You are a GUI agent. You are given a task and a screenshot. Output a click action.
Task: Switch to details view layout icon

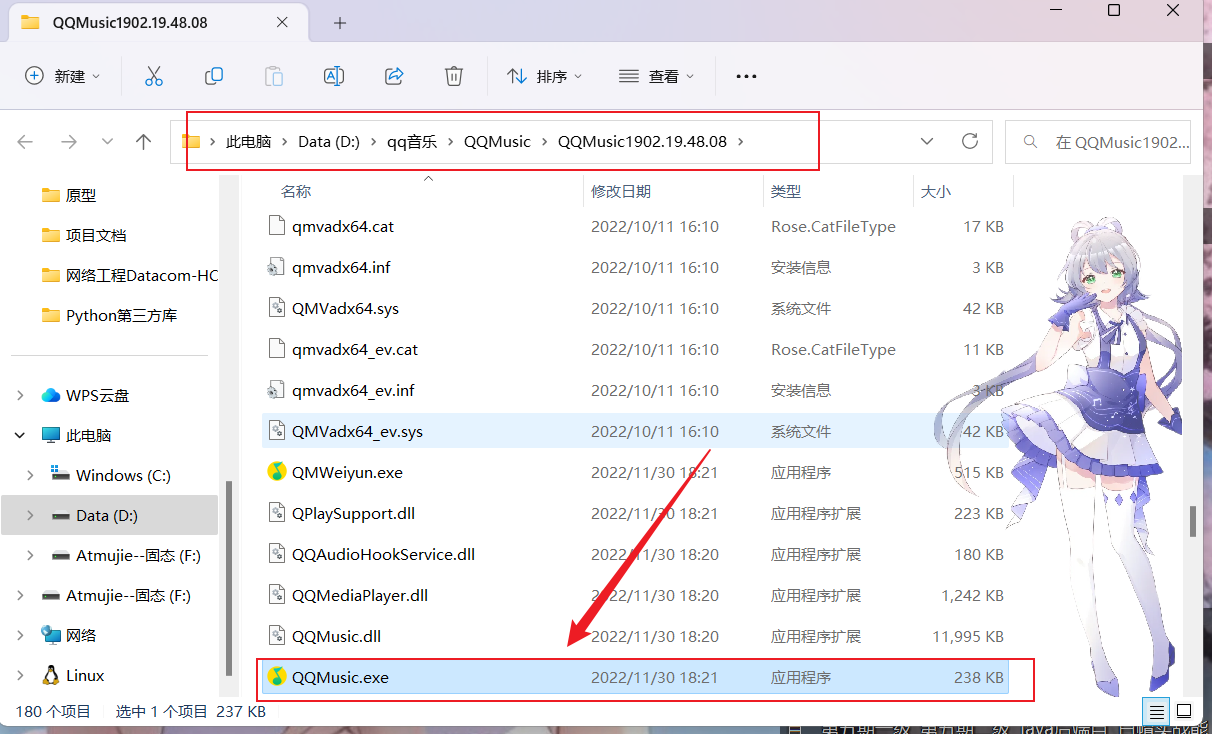[x=1156, y=712]
